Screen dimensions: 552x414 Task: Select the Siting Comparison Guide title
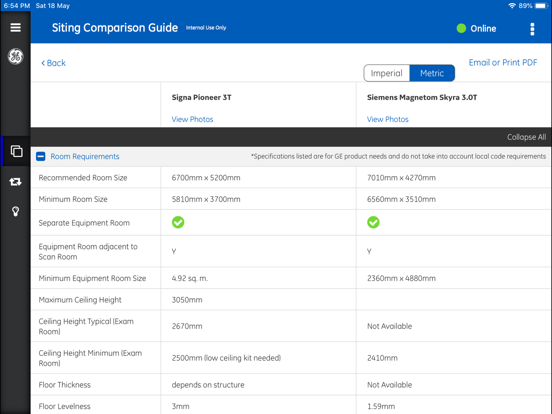coord(115,28)
